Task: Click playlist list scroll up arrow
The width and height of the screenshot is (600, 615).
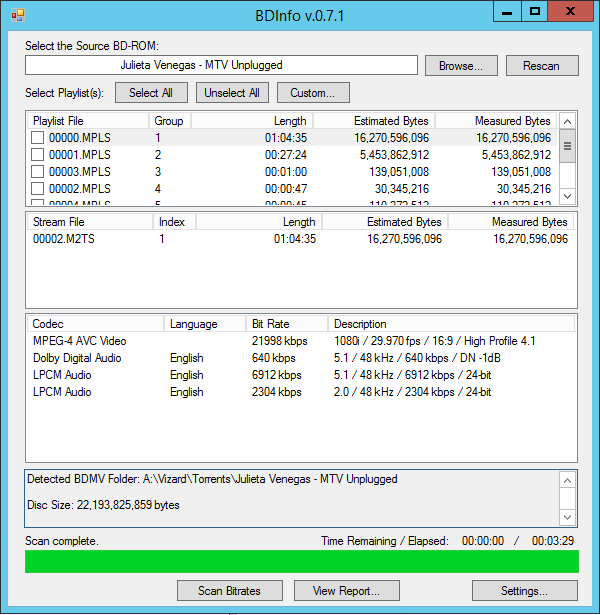Action: [567, 122]
